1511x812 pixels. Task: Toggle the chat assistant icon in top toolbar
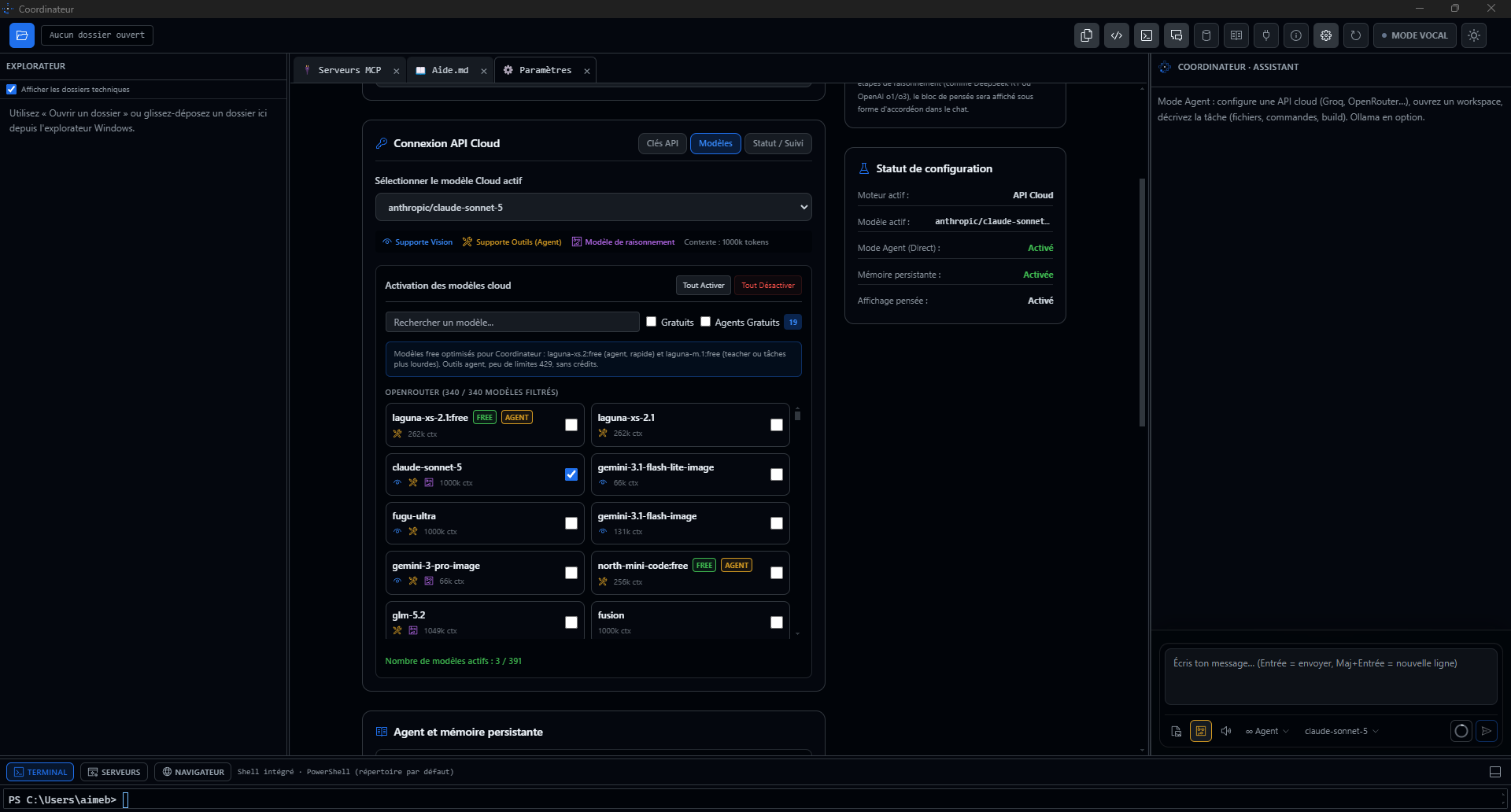click(1177, 35)
